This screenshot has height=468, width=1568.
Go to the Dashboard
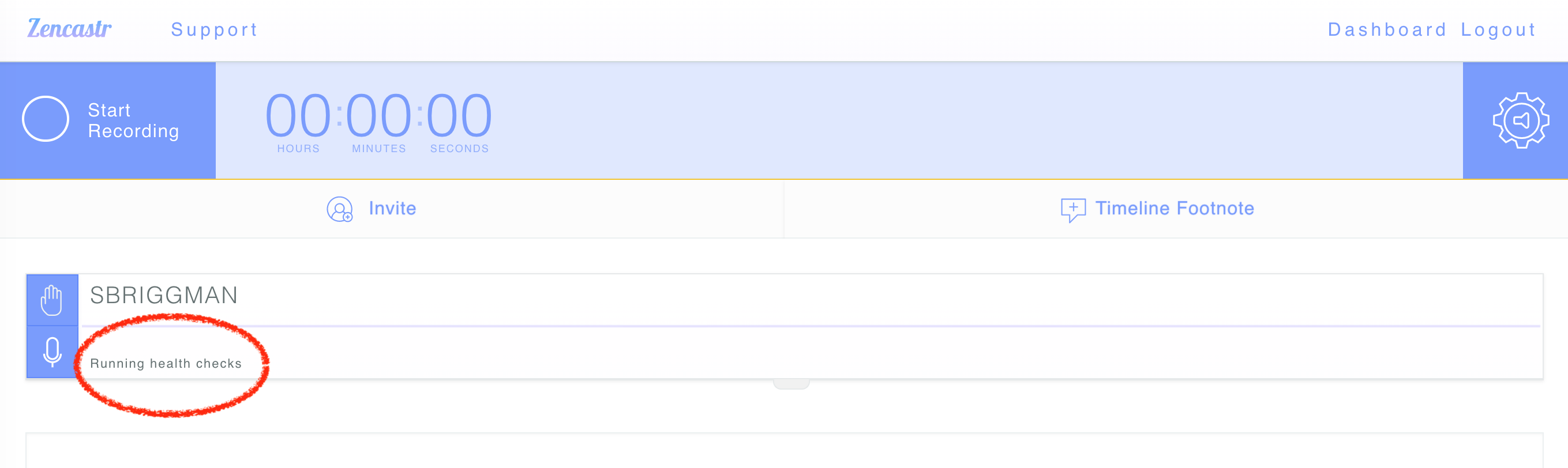click(x=1387, y=29)
